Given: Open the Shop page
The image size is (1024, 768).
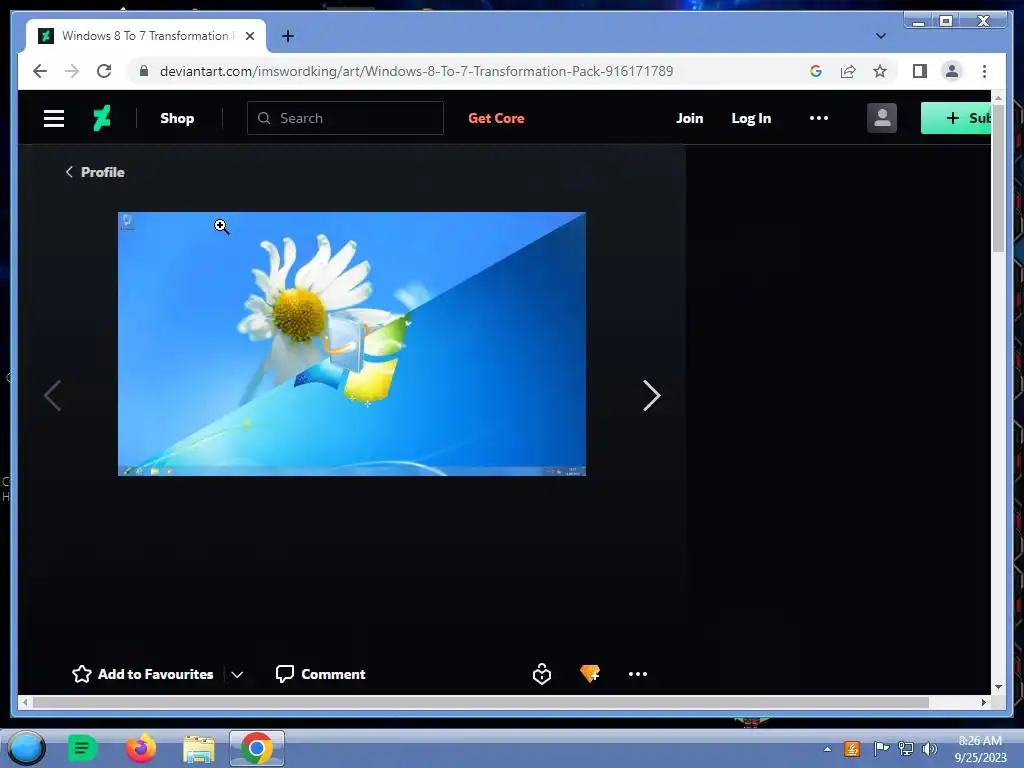Looking at the screenshot, I should click(177, 118).
